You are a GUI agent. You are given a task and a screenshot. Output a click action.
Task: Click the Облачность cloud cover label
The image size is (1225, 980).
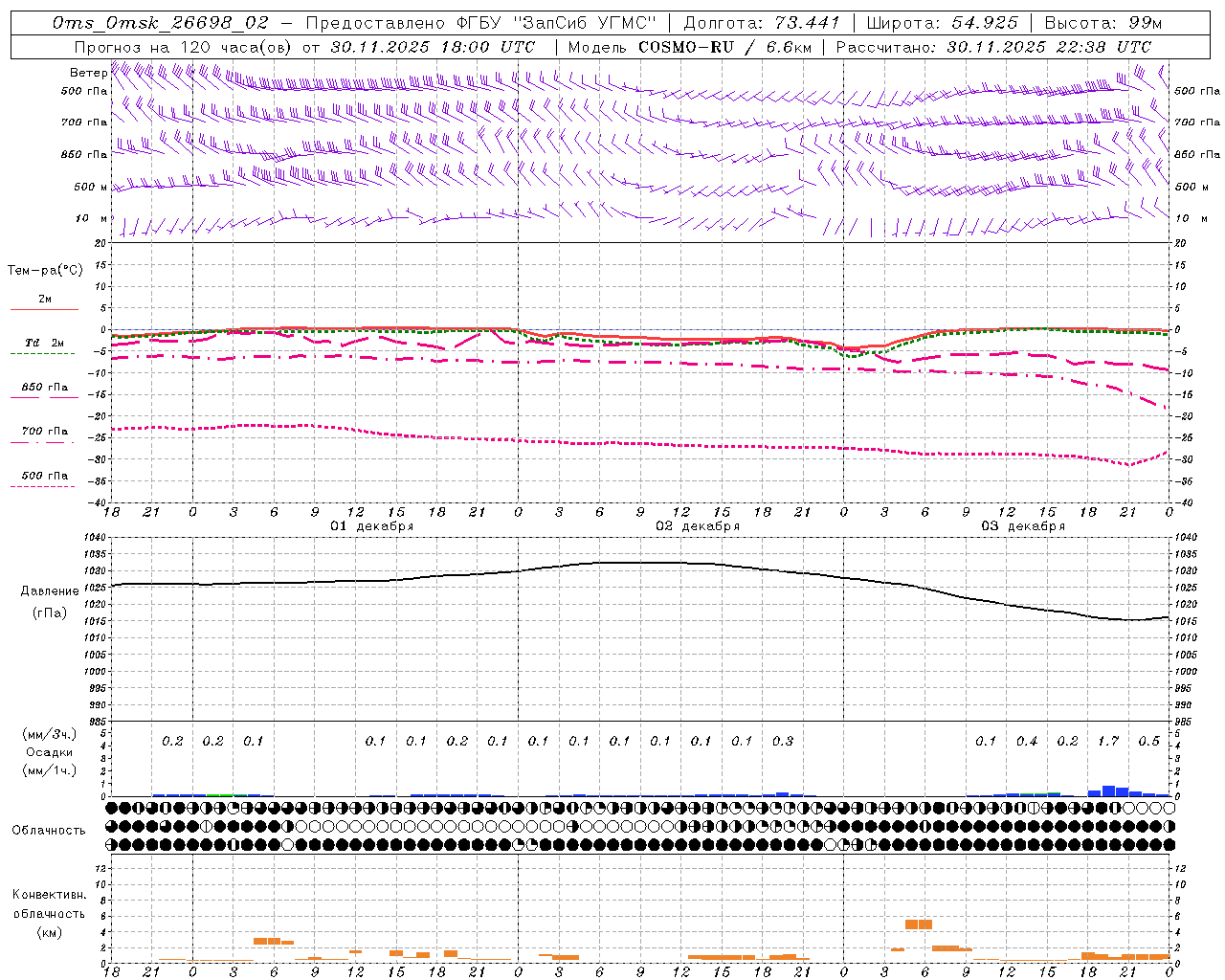49,831
